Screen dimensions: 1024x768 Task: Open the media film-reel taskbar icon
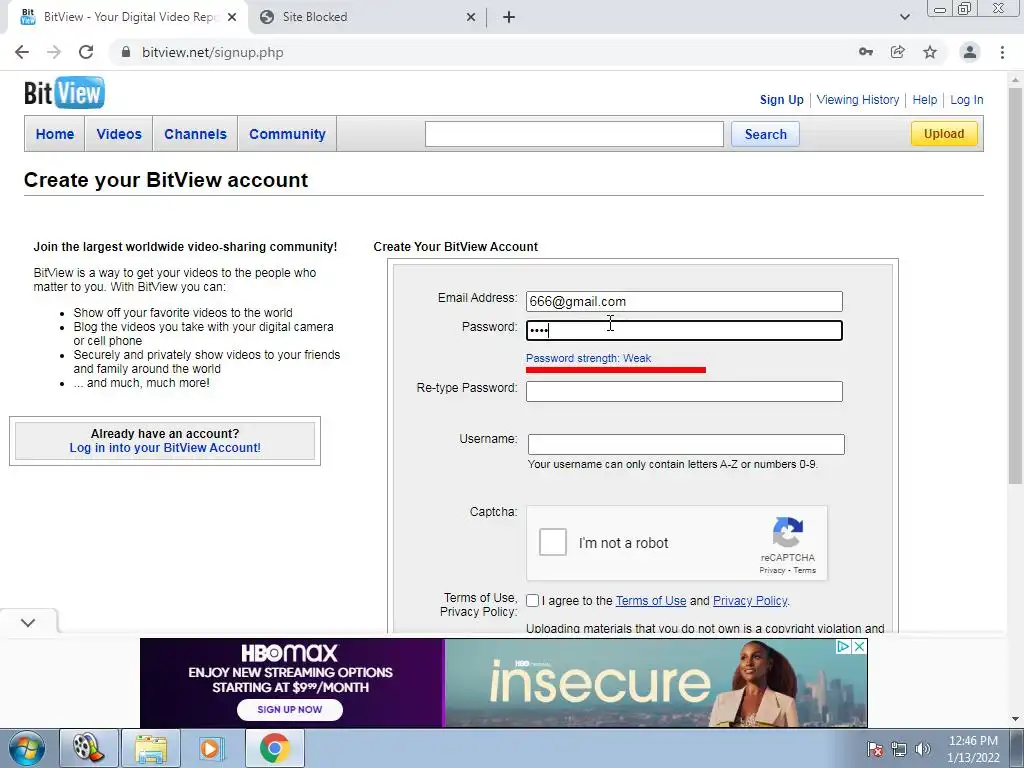coord(89,748)
